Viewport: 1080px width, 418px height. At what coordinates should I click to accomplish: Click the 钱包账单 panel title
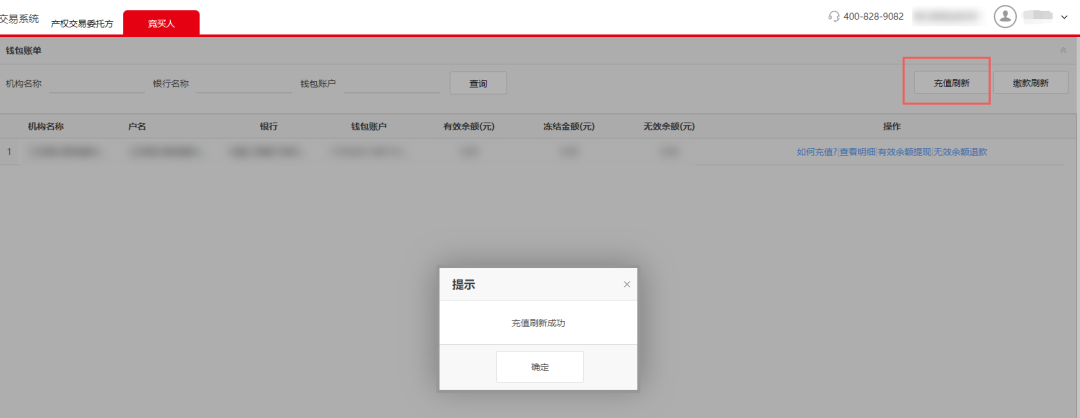23,51
